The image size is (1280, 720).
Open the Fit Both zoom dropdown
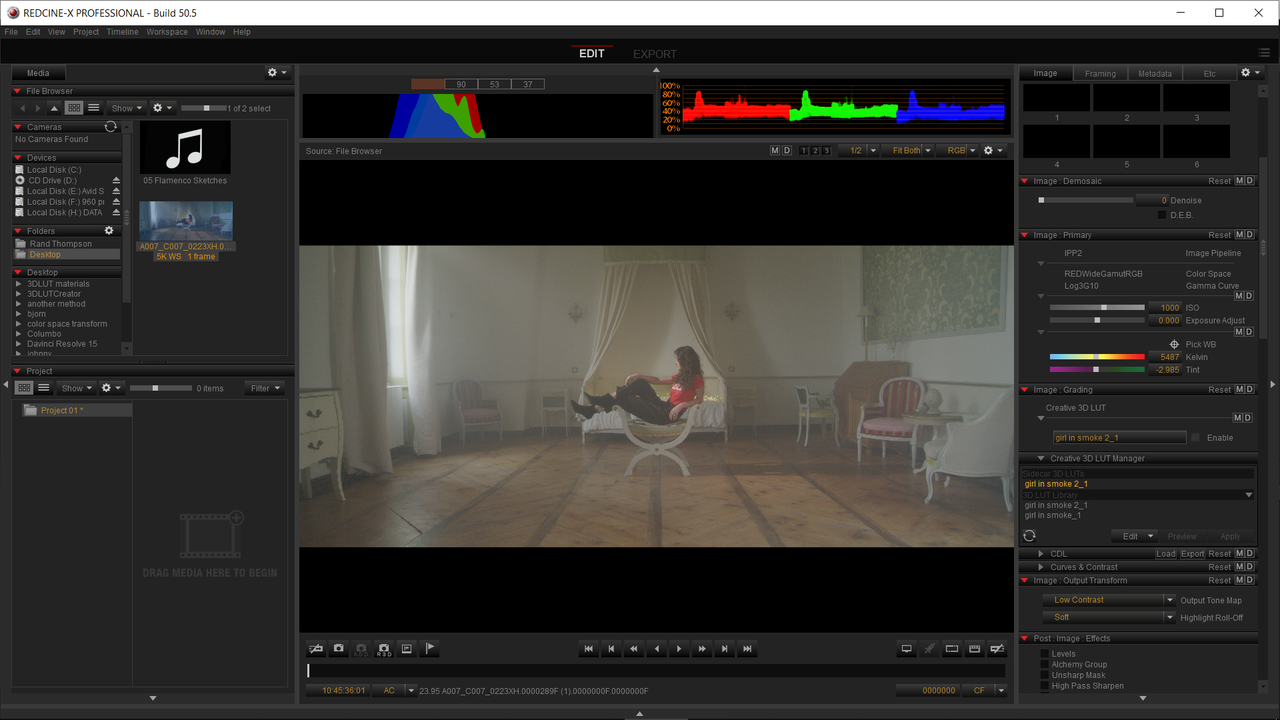click(909, 151)
